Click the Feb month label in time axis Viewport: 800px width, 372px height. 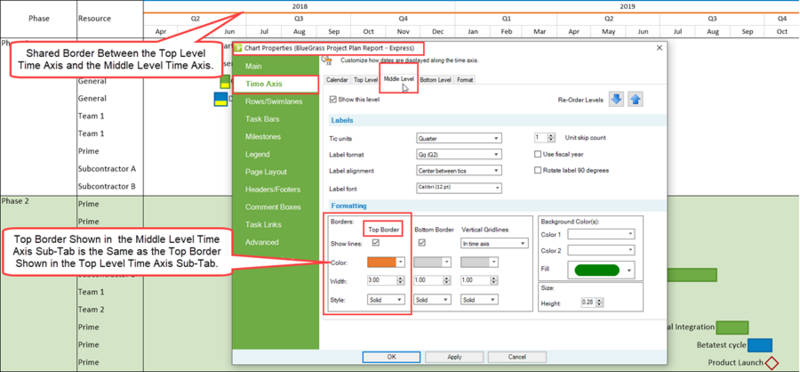tap(506, 31)
